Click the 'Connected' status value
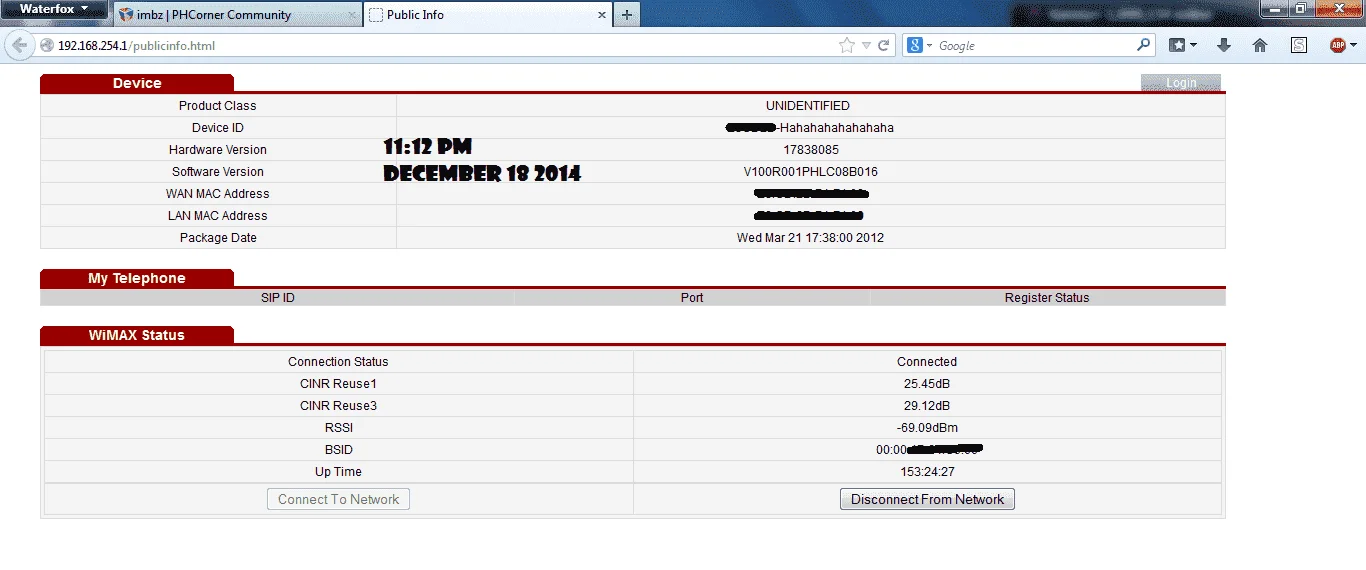Screen dimensions: 1366x570 [927, 362]
